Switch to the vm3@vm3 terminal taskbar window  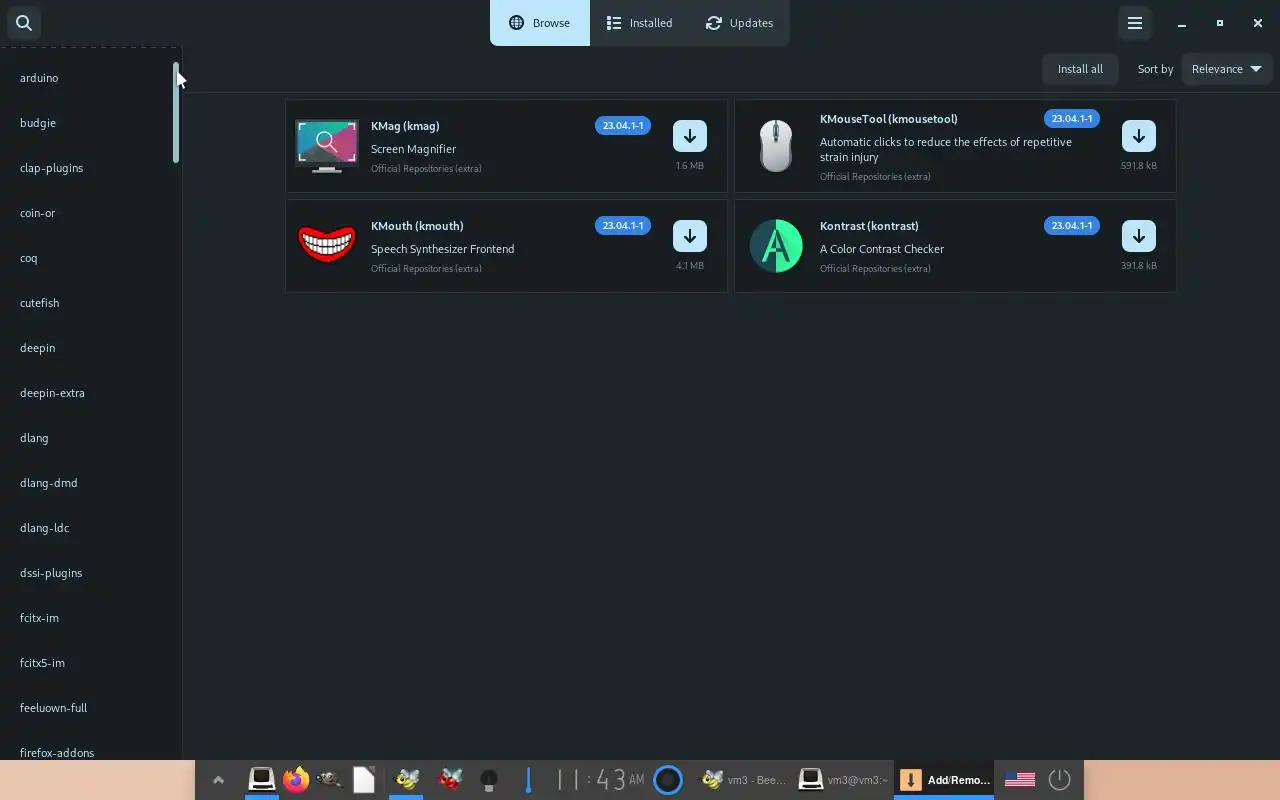844,780
